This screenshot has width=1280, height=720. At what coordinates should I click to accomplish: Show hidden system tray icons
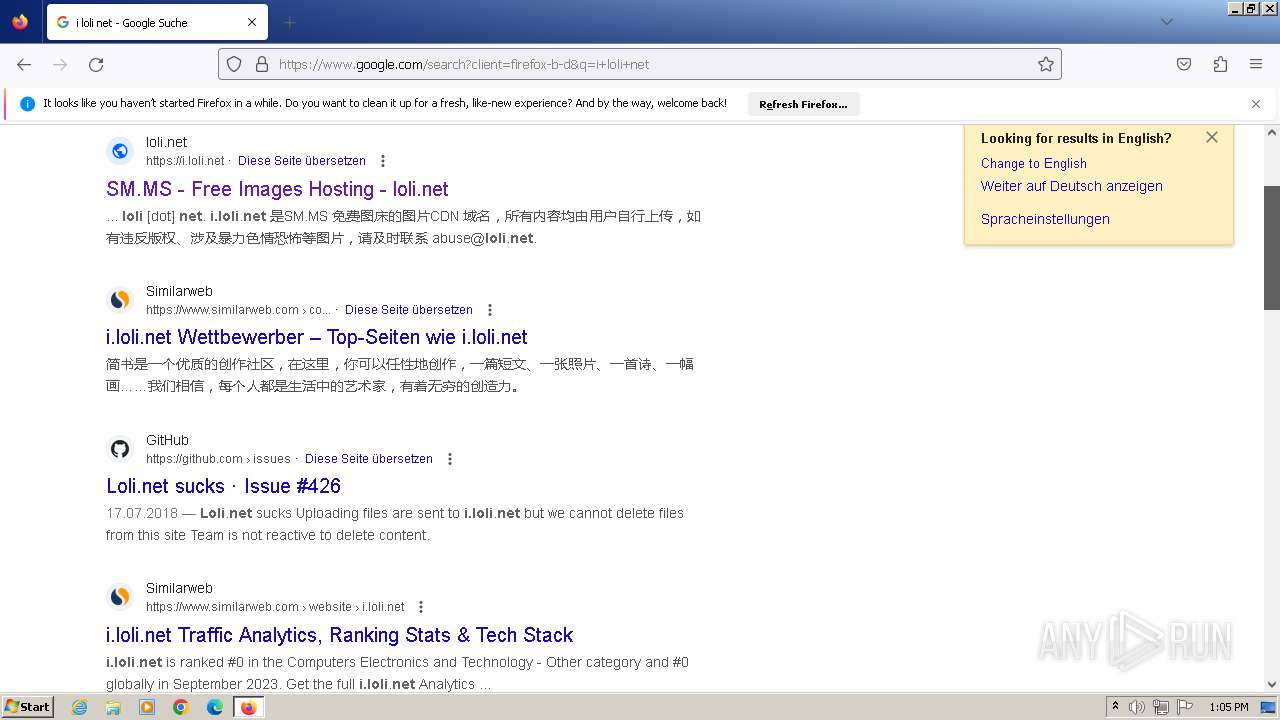pyautogui.click(x=1115, y=707)
